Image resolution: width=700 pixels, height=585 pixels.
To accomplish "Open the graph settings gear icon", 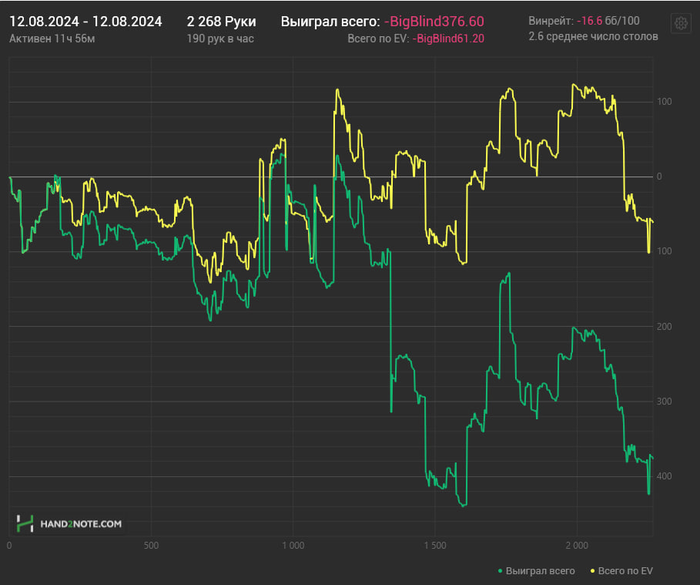I will 681,23.
